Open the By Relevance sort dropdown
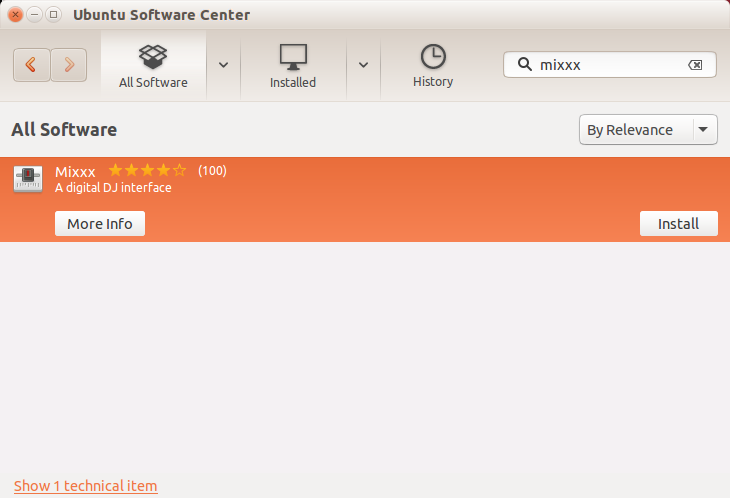 [x=648, y=130]
